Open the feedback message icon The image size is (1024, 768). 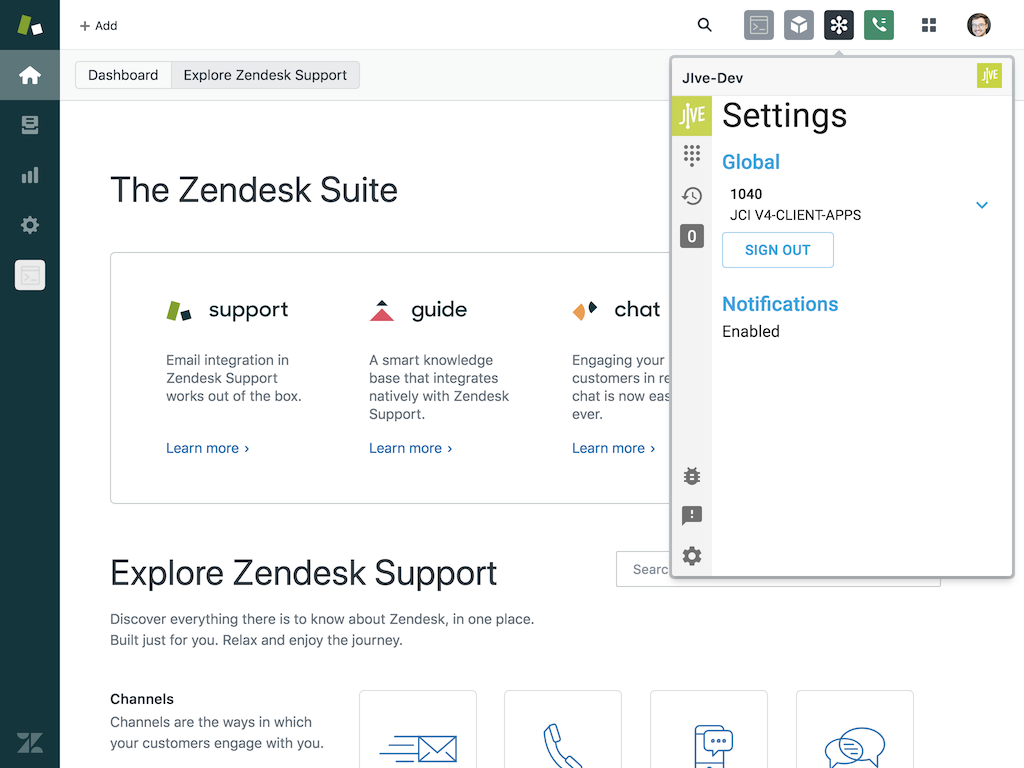692,516
